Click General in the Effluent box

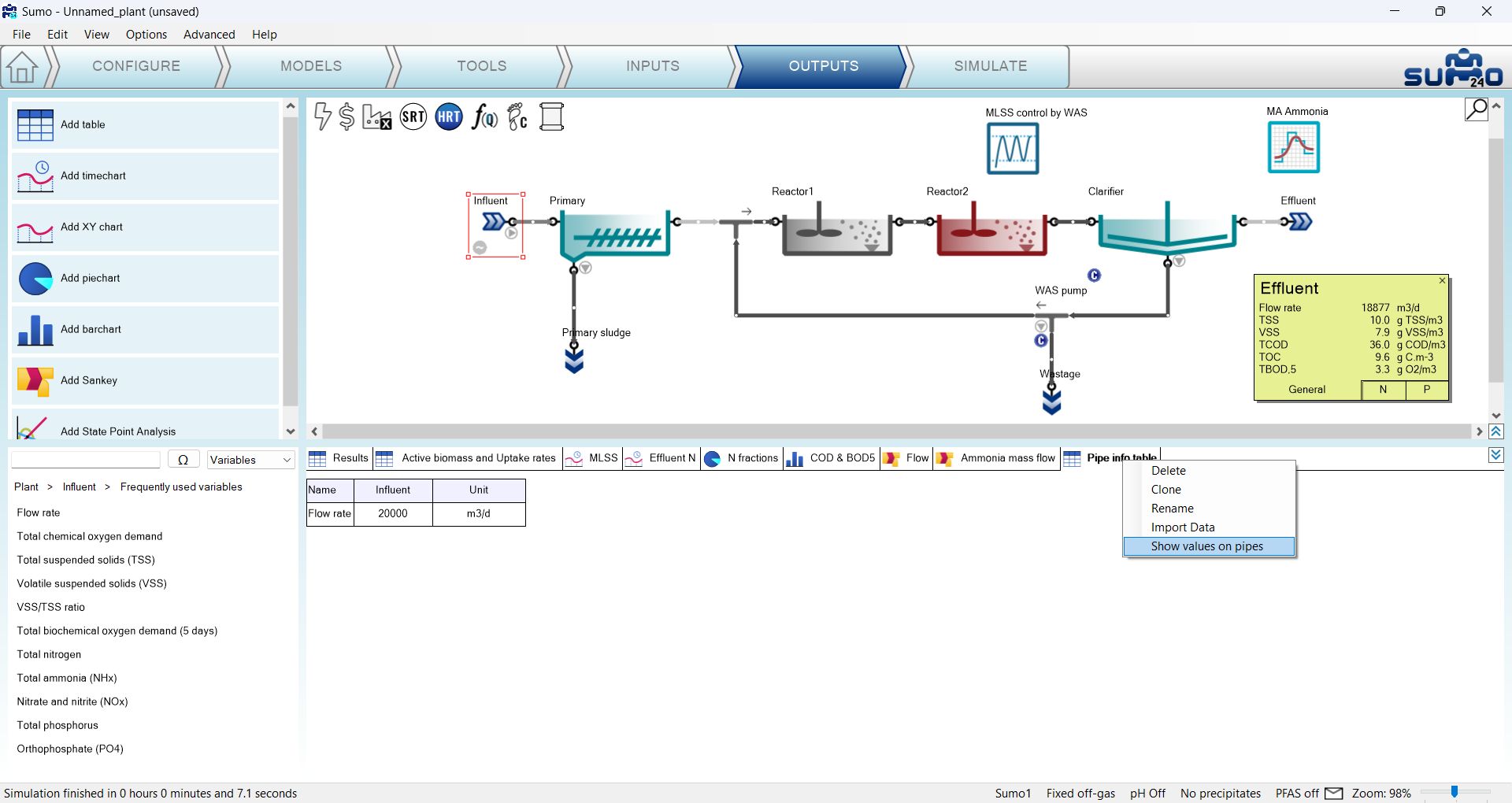pyautogui.click(x=1307, y=390)
